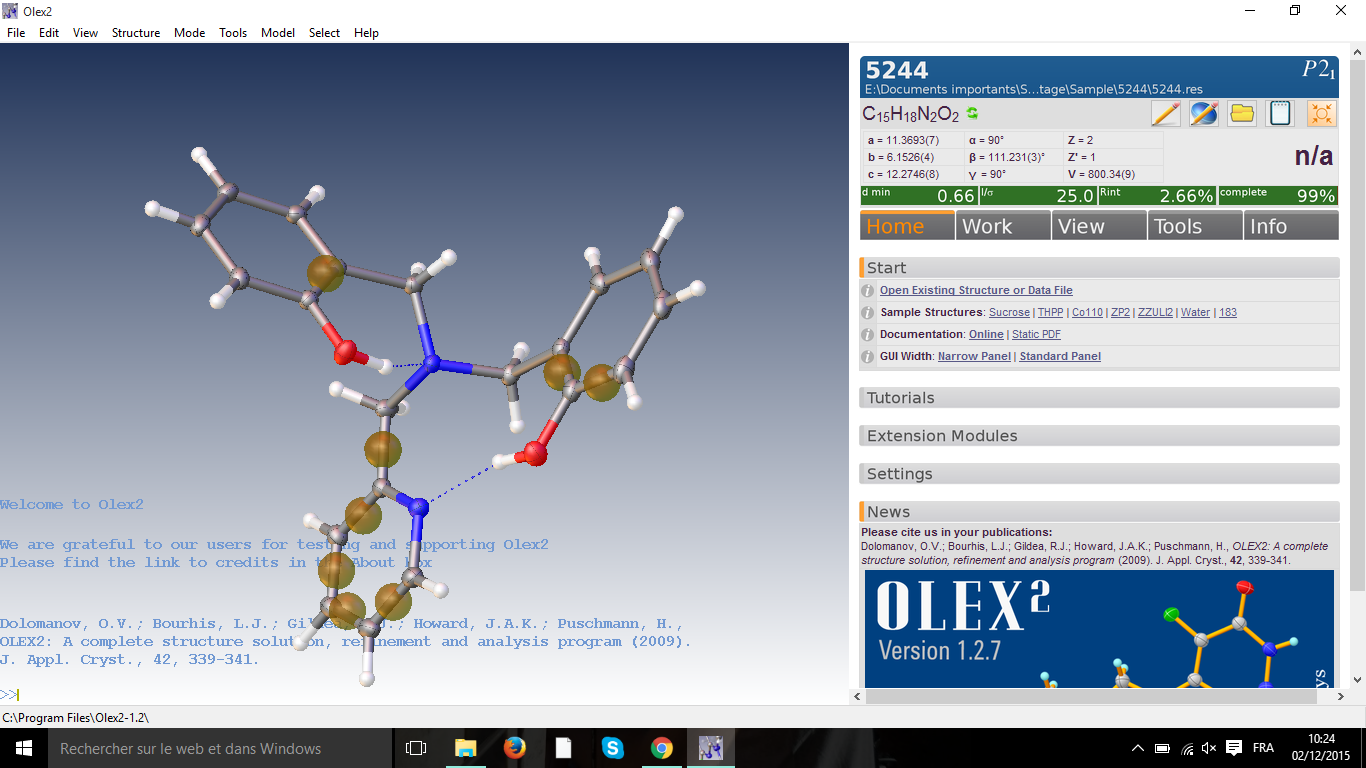Image resolution: width=1366 pixels, height=768 pixels.
Task: Load the ZP2 sample structure
Action: tap(1120, 312)
